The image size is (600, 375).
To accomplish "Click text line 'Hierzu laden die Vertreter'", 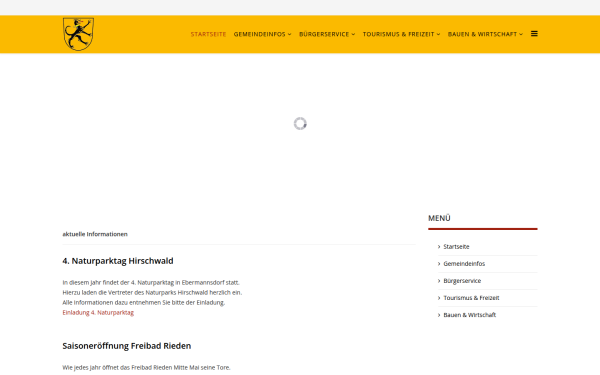I will coord(152,293).
